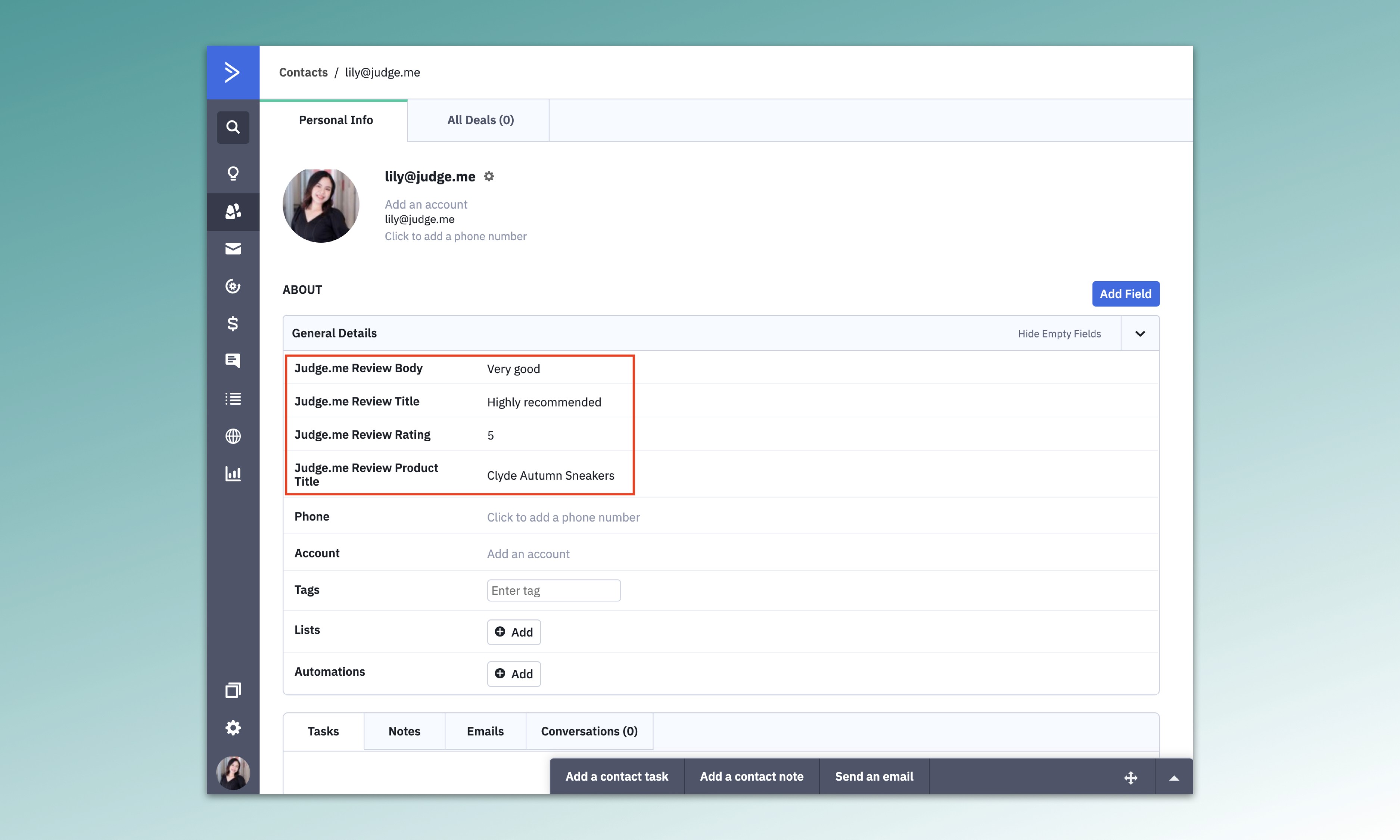The image size is (1400, 840).
Task: Toggle Hide Empty Fields
Action: [1059, 333]
